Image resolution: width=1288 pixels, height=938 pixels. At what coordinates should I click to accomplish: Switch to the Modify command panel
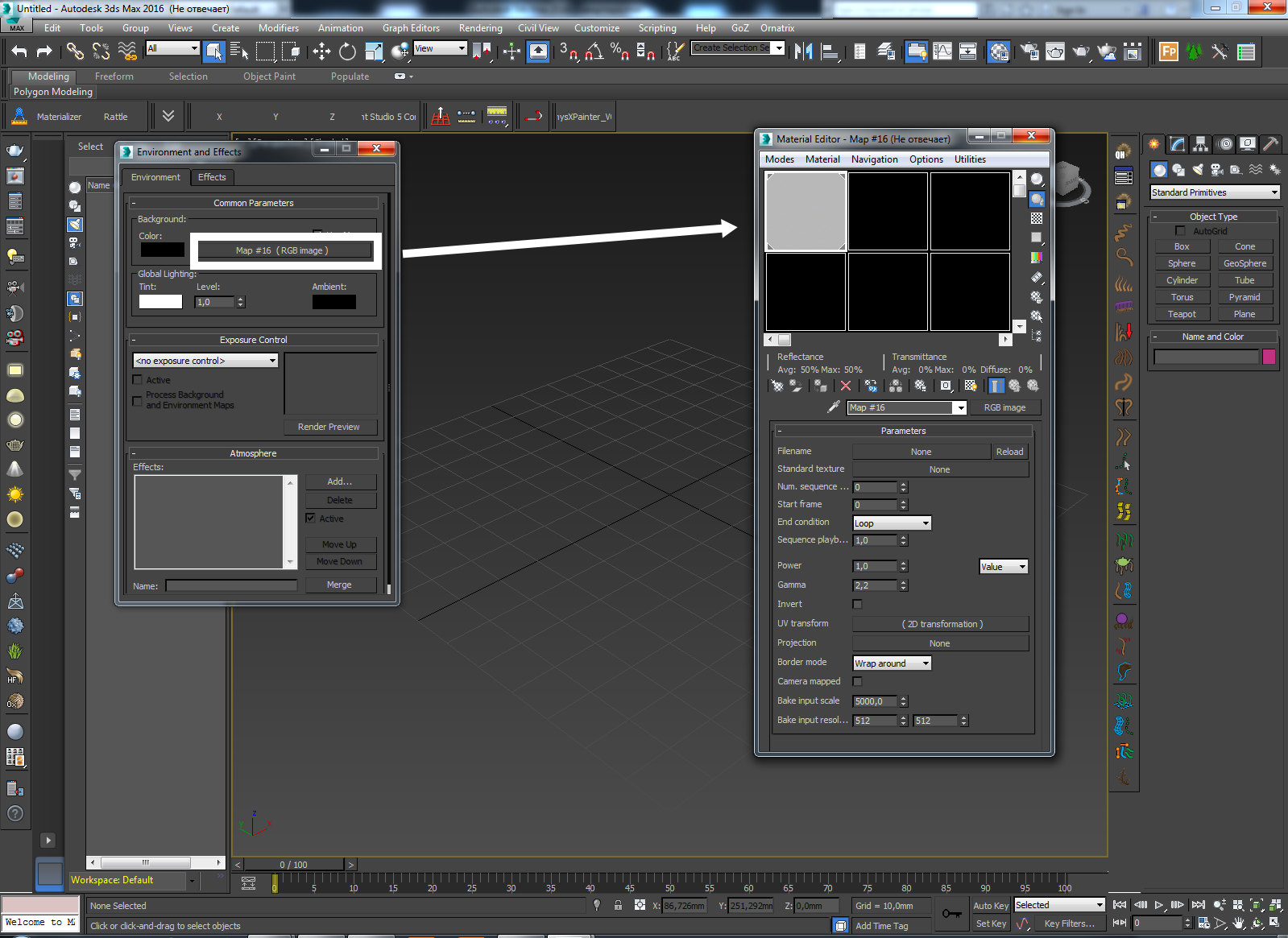click(1178, 144)
